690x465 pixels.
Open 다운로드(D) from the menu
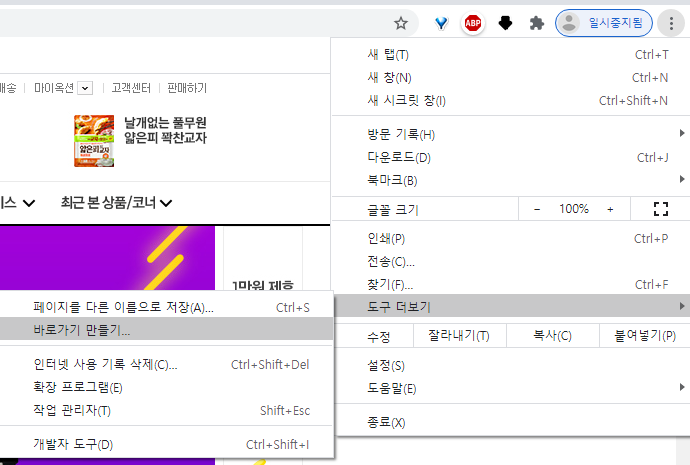(x=510, y=157)
